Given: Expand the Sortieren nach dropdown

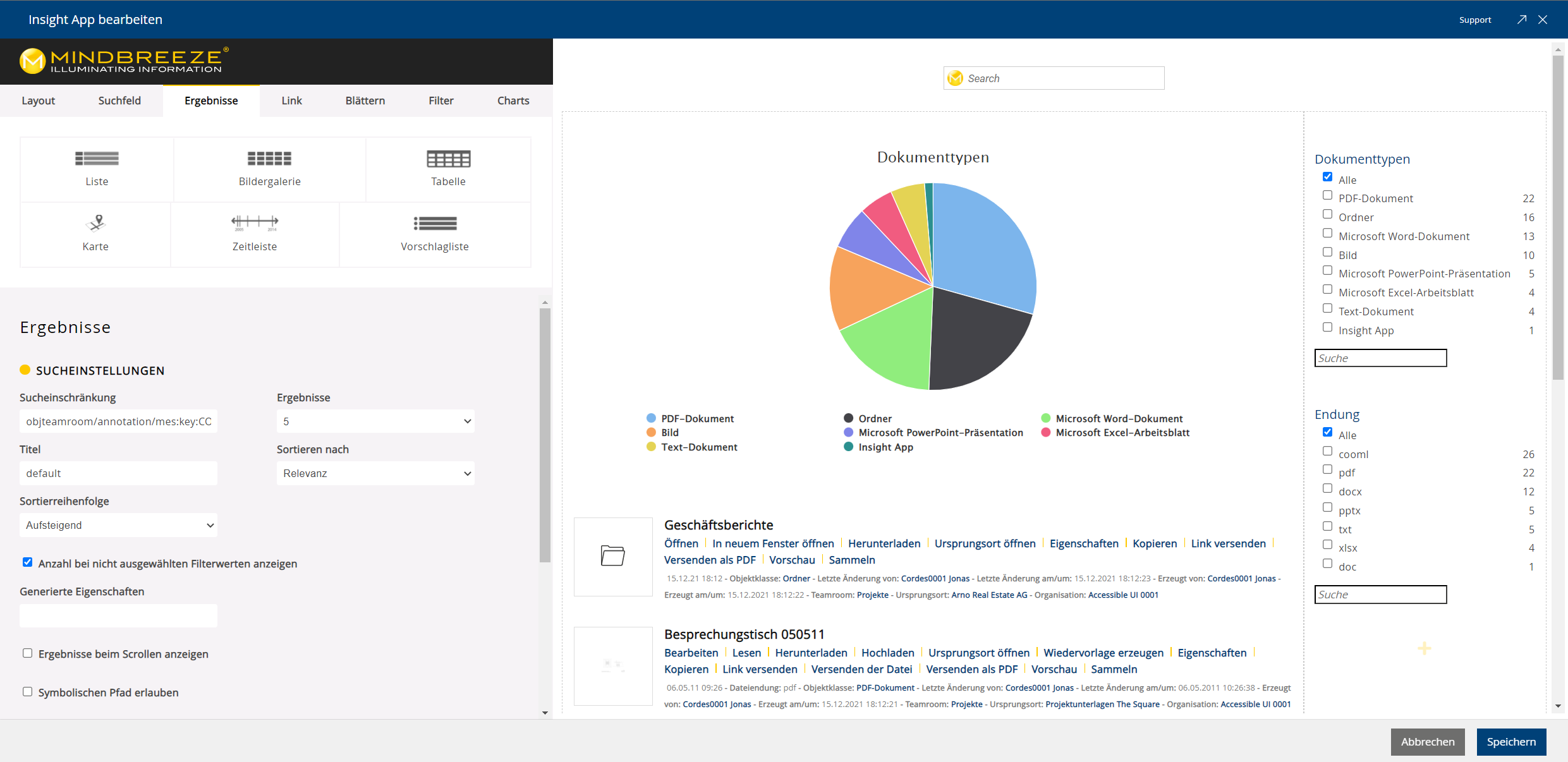Looking at the screenshot, I should pyautogui.click(x=375, y=473).
